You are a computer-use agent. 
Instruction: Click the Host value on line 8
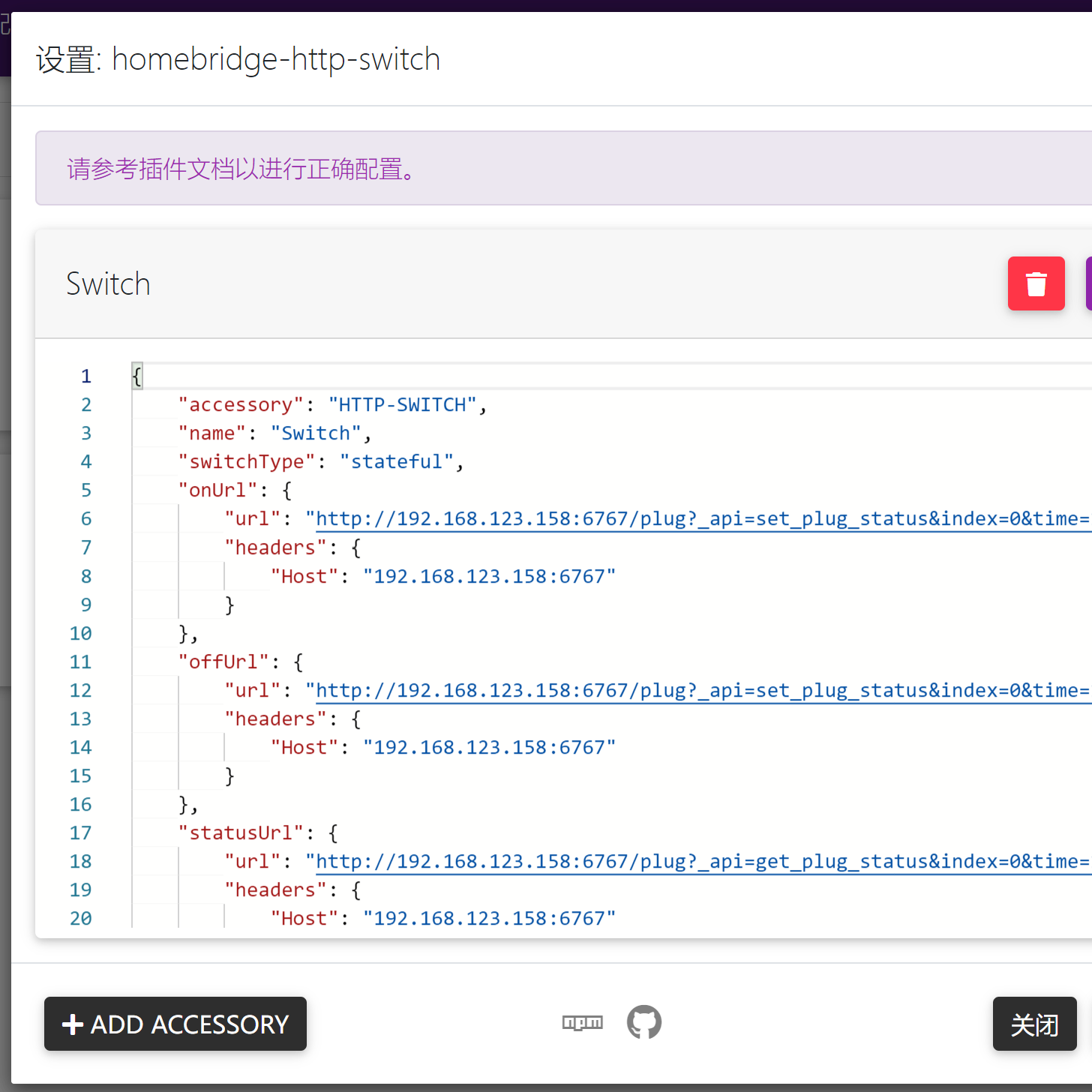(489, 577)
